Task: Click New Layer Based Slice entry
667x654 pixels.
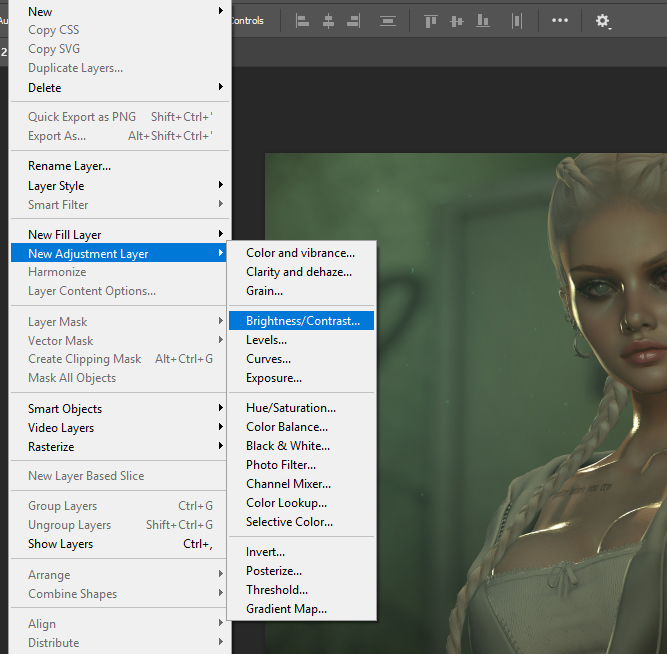Action: pyautogui.click(x=120, y=476)
